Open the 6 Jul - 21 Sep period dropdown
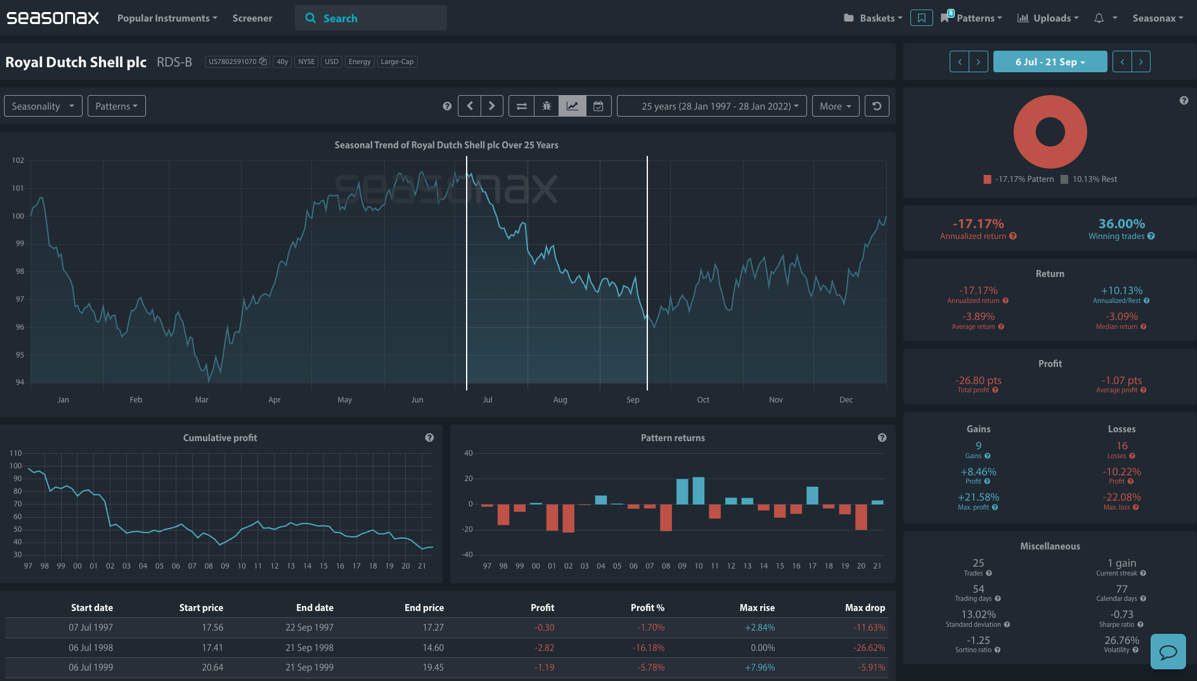 click(x=1050, y=62)
